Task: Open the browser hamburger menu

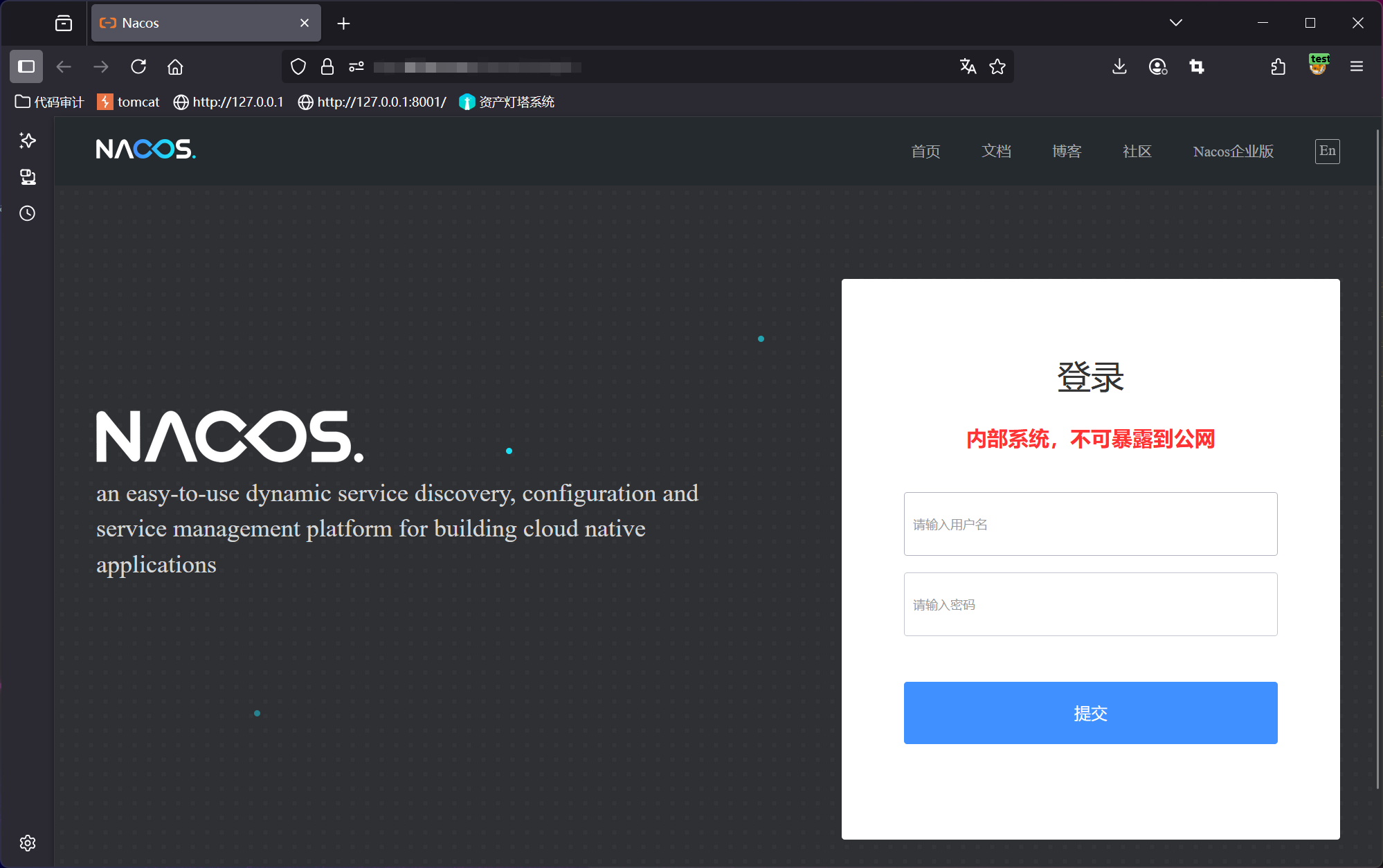Action: point(1357,66)
